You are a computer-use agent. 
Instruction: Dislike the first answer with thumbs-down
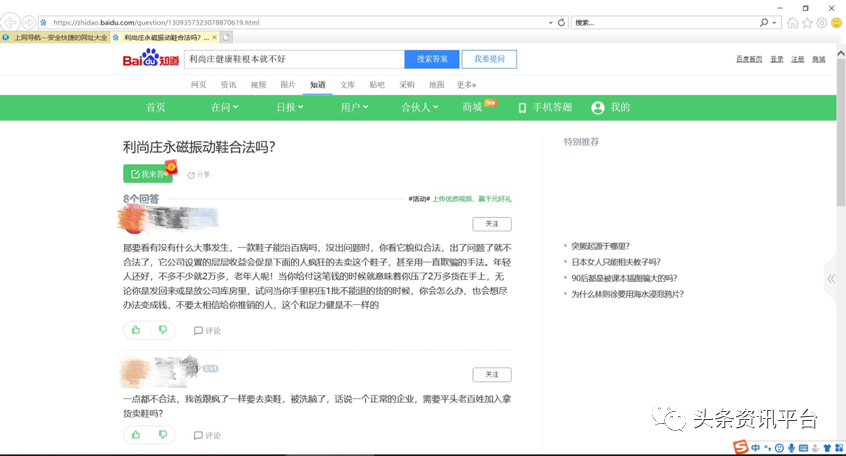(162, 330)
